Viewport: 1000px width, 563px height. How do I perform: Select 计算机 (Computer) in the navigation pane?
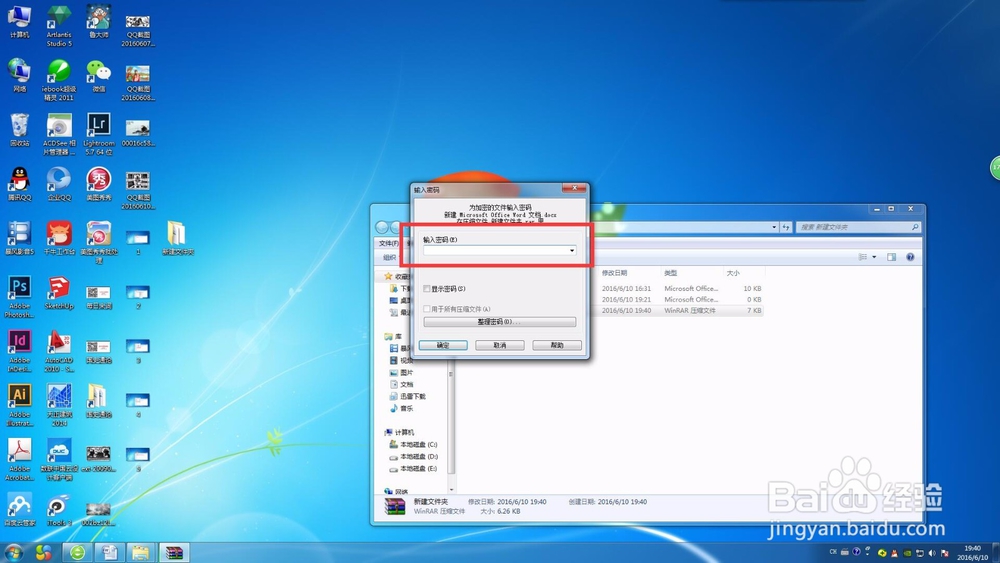tap(400, 432)
